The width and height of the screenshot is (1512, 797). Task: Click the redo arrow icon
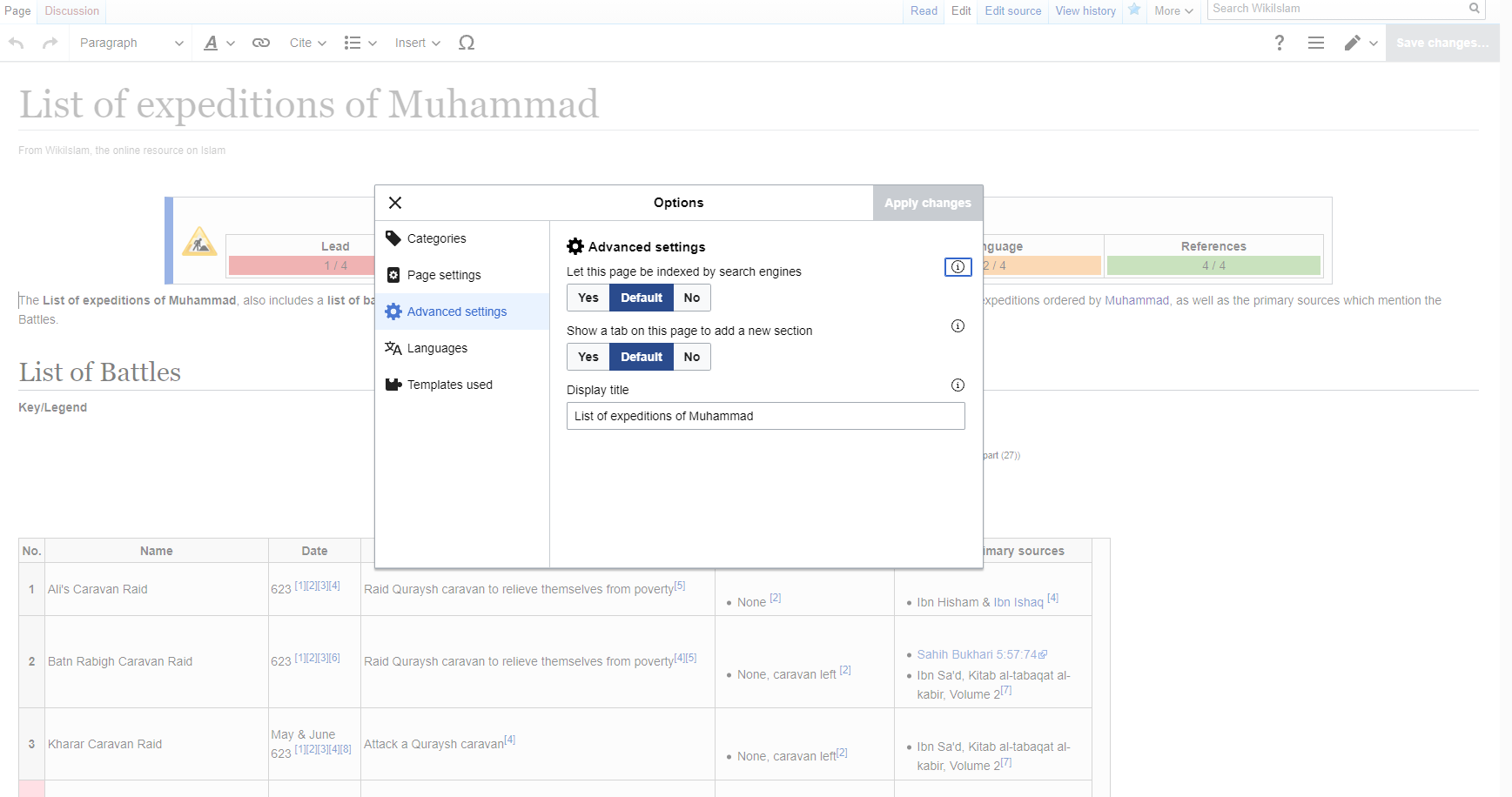tap(50, 43)
